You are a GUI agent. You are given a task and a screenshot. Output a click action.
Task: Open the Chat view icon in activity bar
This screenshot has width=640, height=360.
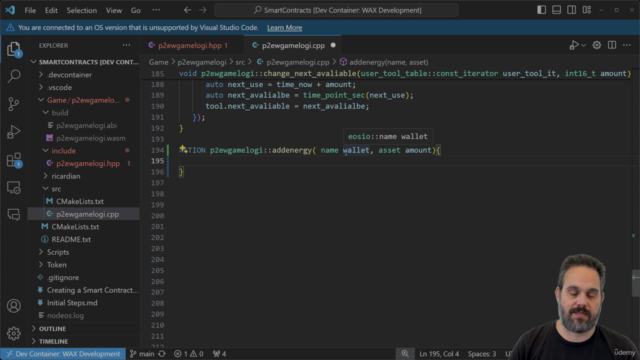coord(13,214)
